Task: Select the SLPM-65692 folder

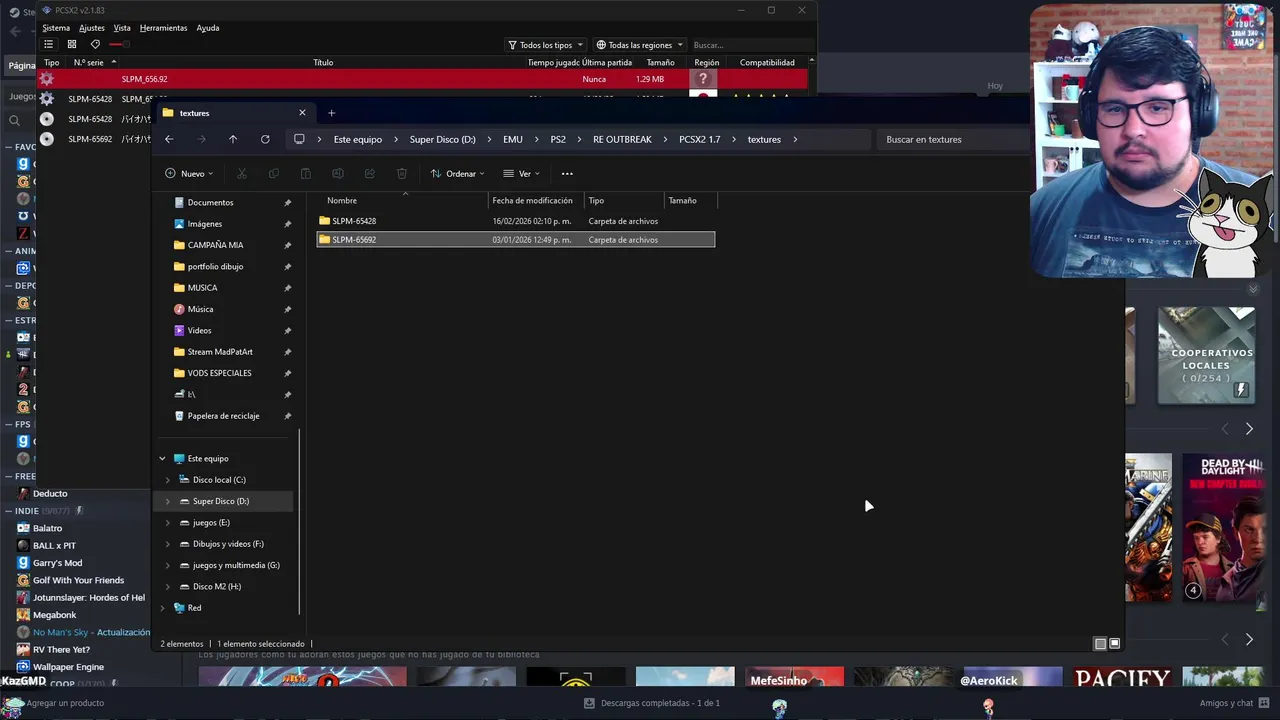Action: (516, 240)
